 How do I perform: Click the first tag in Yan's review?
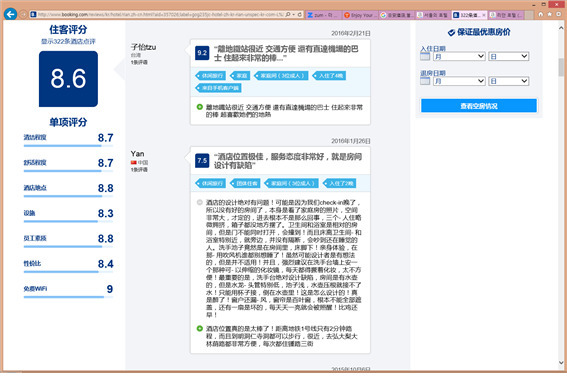pyautogui.click(x=210, y=183)
